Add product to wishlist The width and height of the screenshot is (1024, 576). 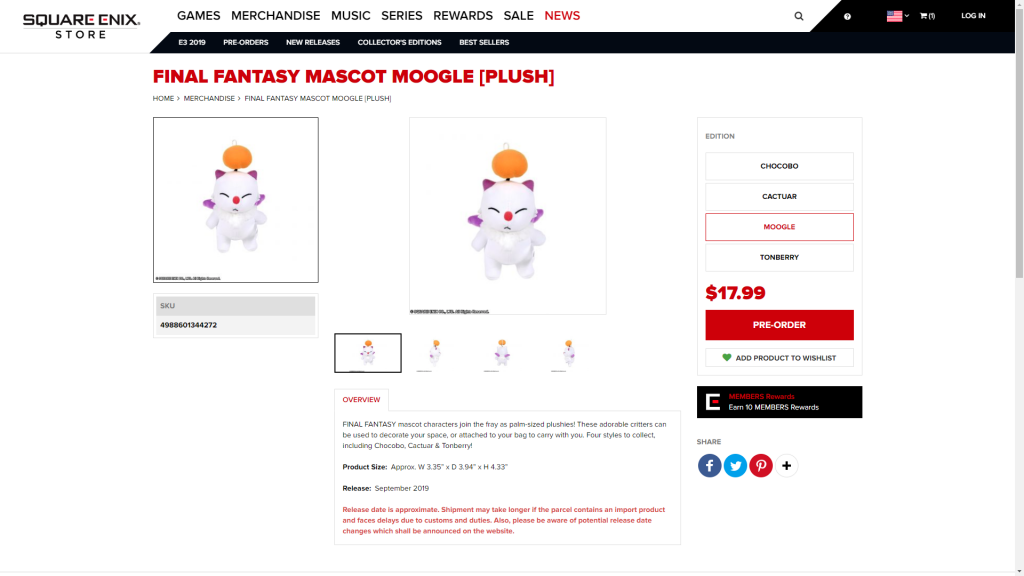[x=779, y=358]
